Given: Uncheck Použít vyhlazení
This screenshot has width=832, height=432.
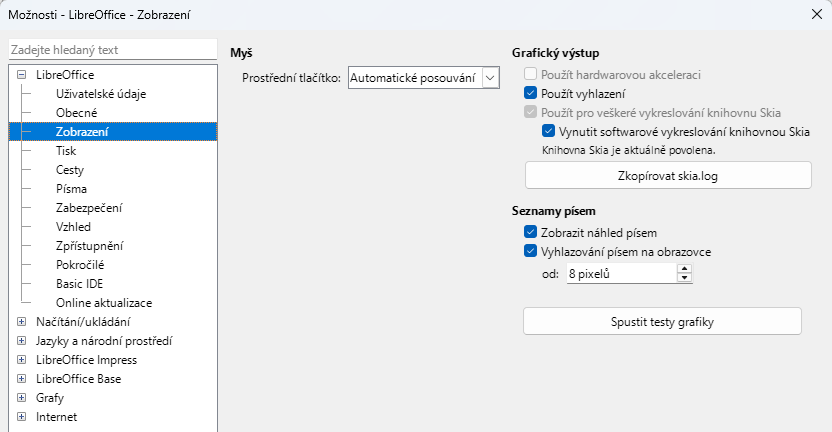Looking at the screenshot, I should (530, 93).
